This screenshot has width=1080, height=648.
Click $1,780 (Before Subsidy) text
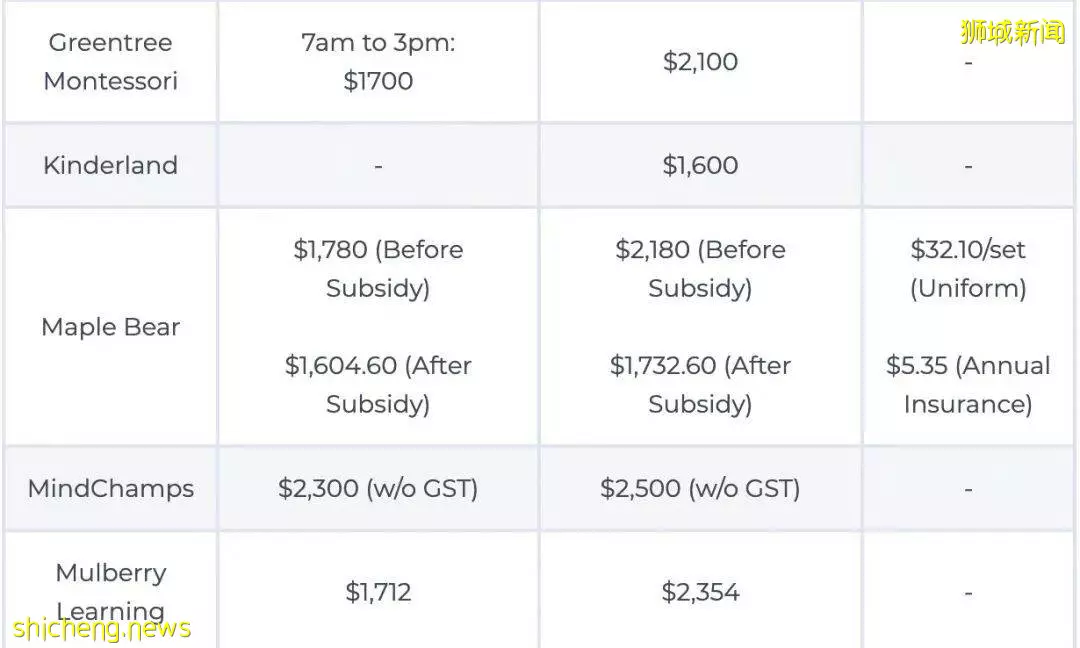378,269
